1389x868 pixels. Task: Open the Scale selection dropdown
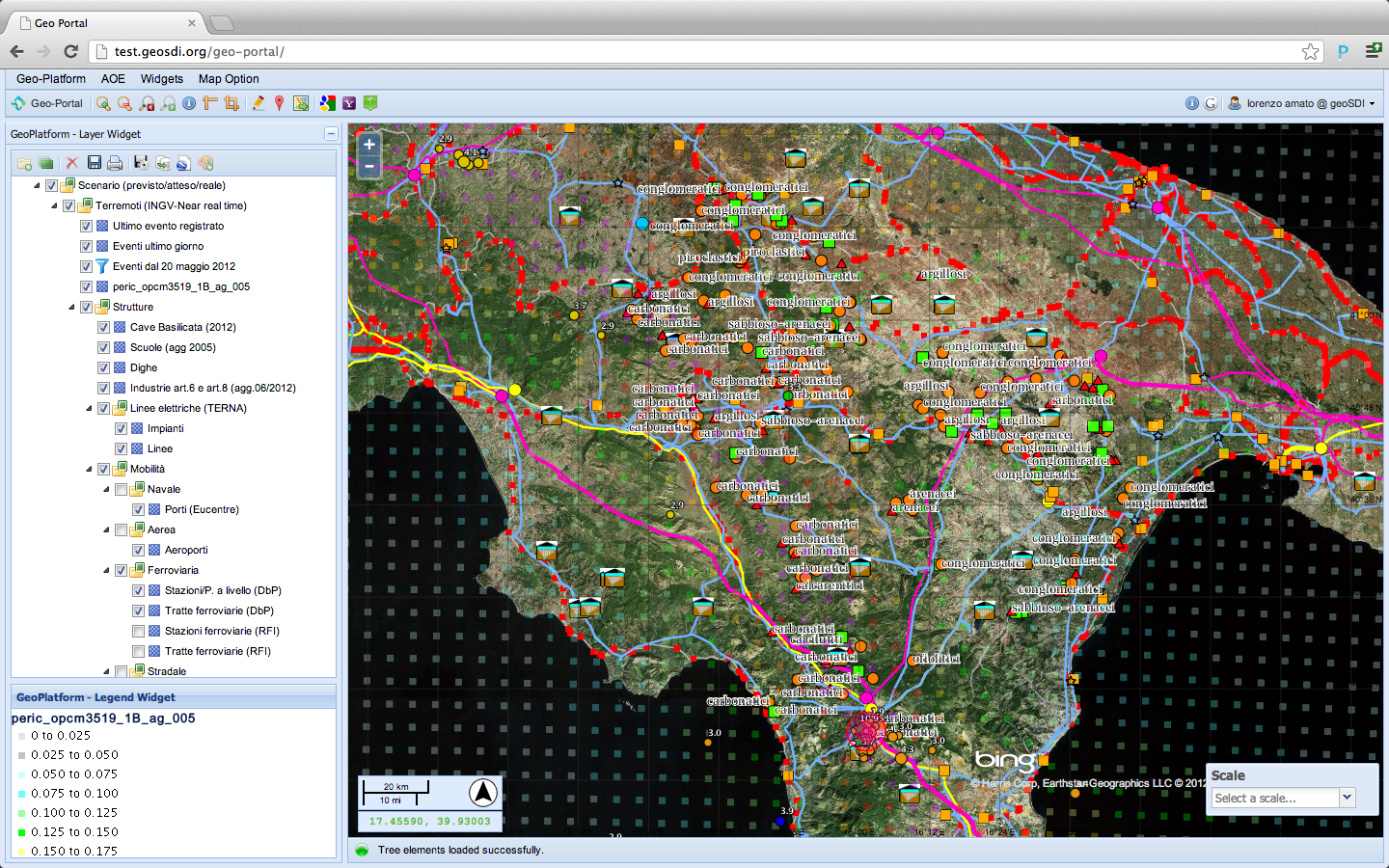click(1348, 798)
